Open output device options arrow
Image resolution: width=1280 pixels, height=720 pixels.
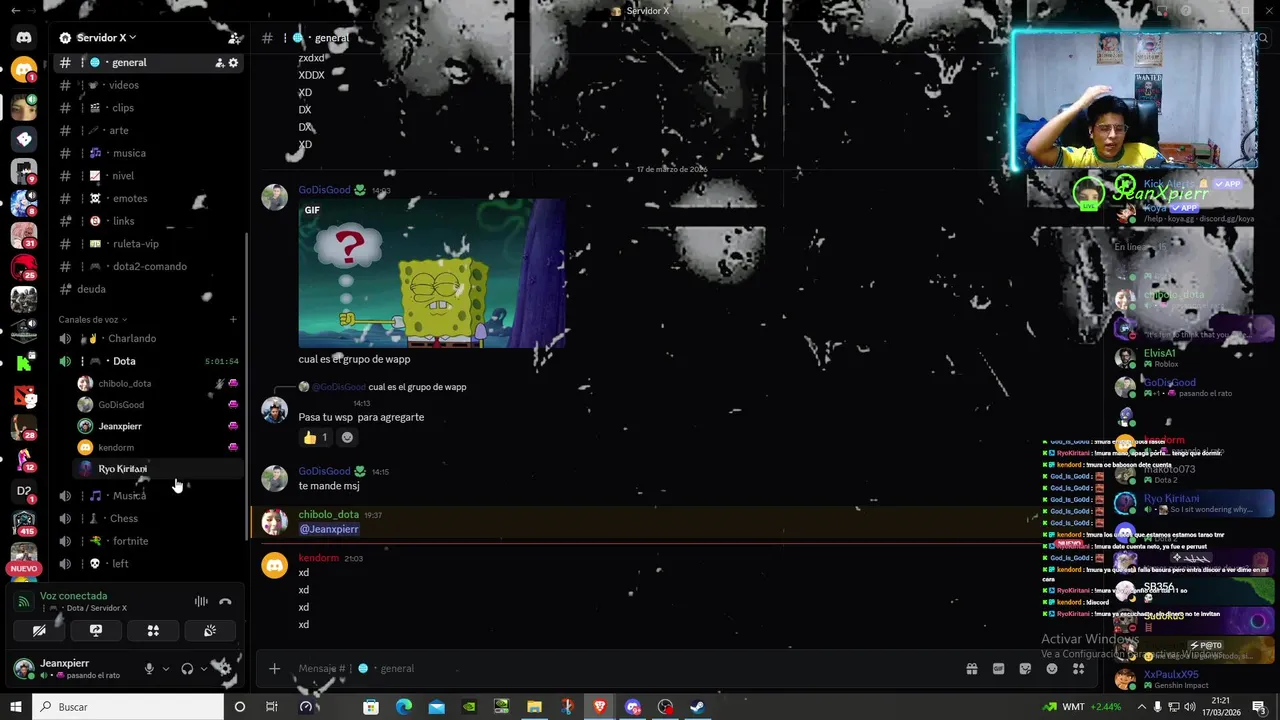(x=204, y=668)
